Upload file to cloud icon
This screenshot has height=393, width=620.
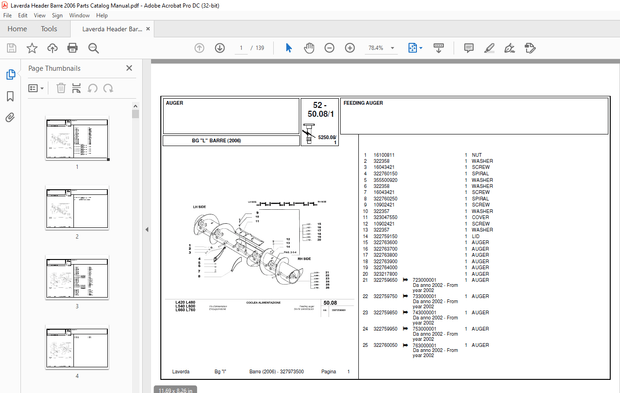click(52, 48)
